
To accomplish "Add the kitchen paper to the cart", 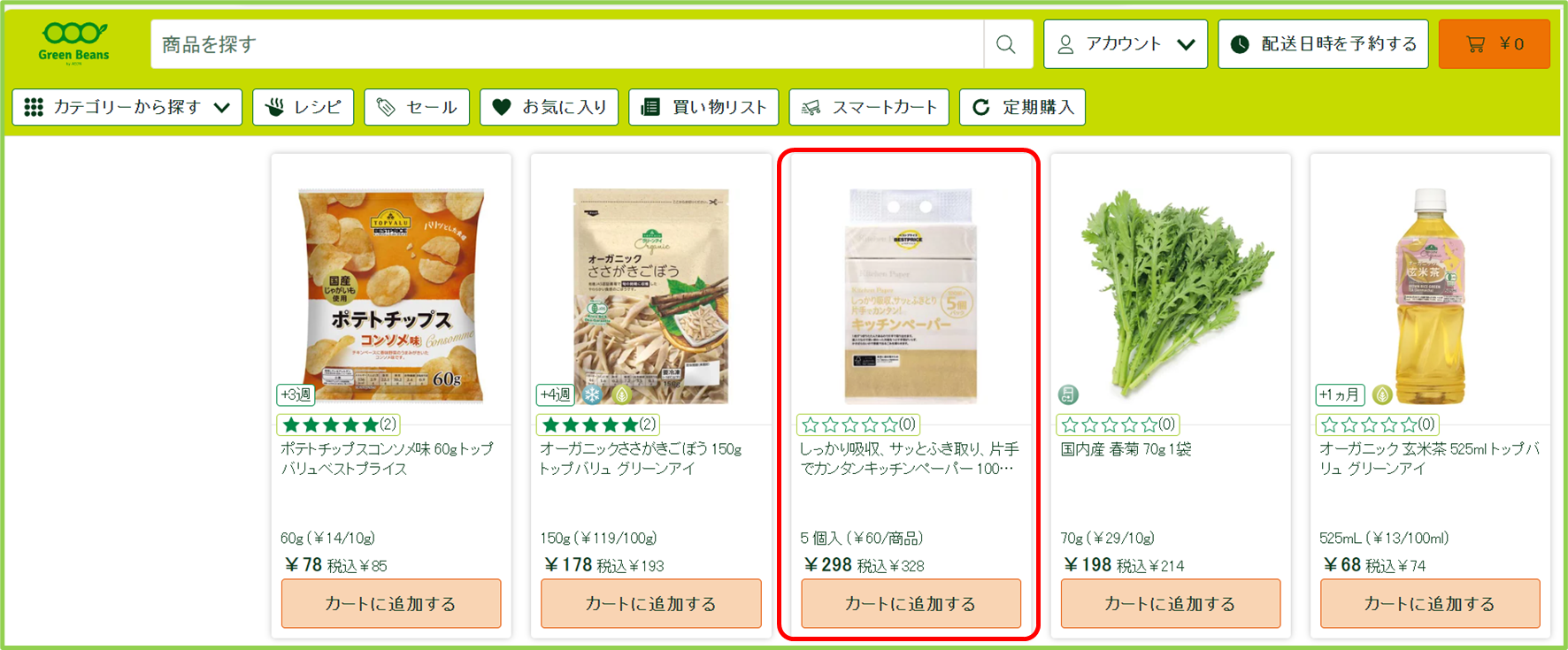I will [911, 603].
